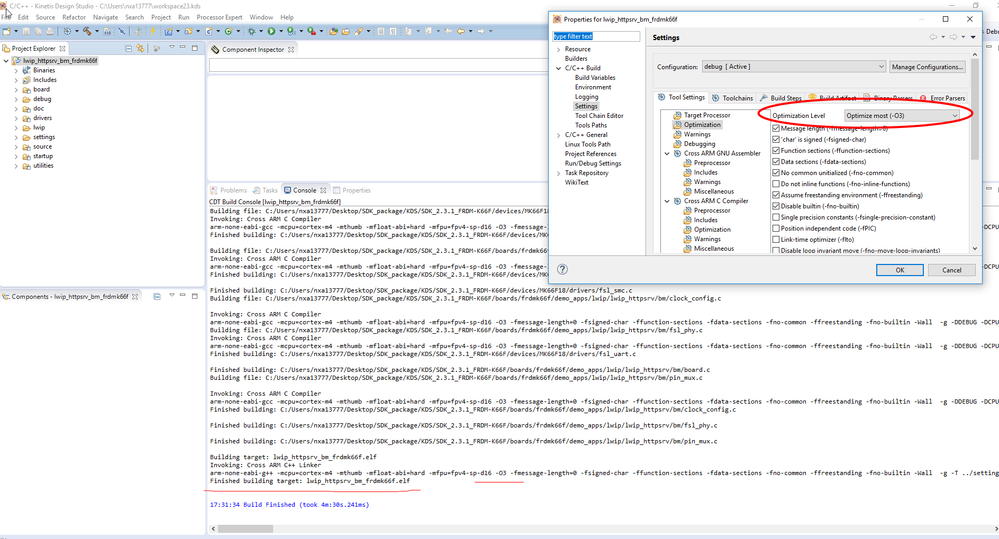The height and width of the screenshot is (539, 999).
Task: Open the Configuration debug [Active] dropdown
Action: tap(794, 66)
